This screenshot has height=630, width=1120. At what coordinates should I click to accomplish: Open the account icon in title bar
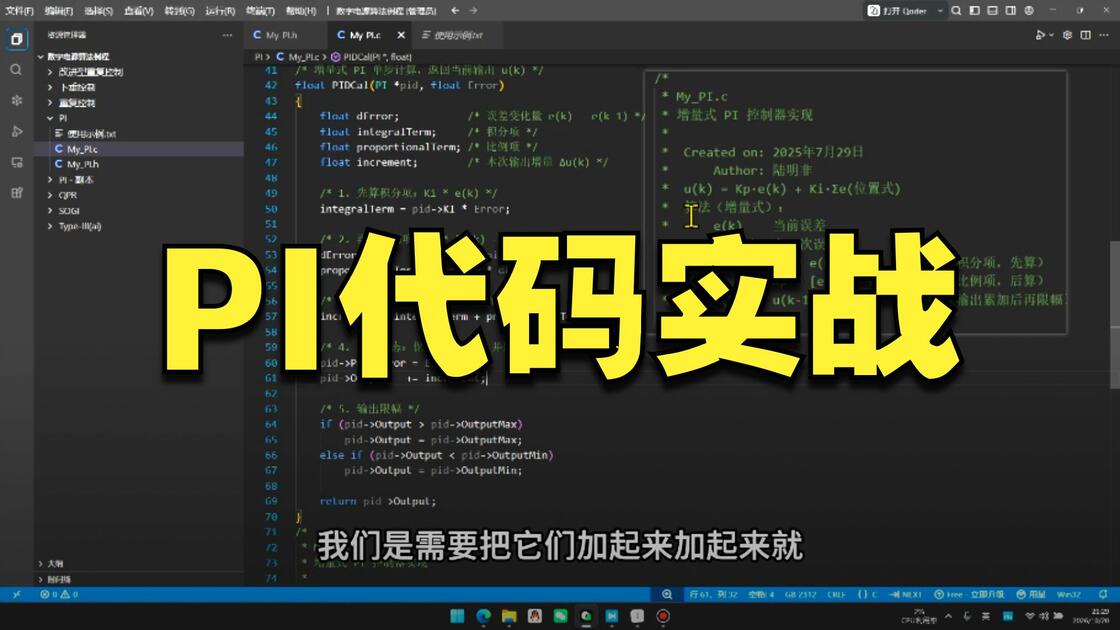point(1029,11)
